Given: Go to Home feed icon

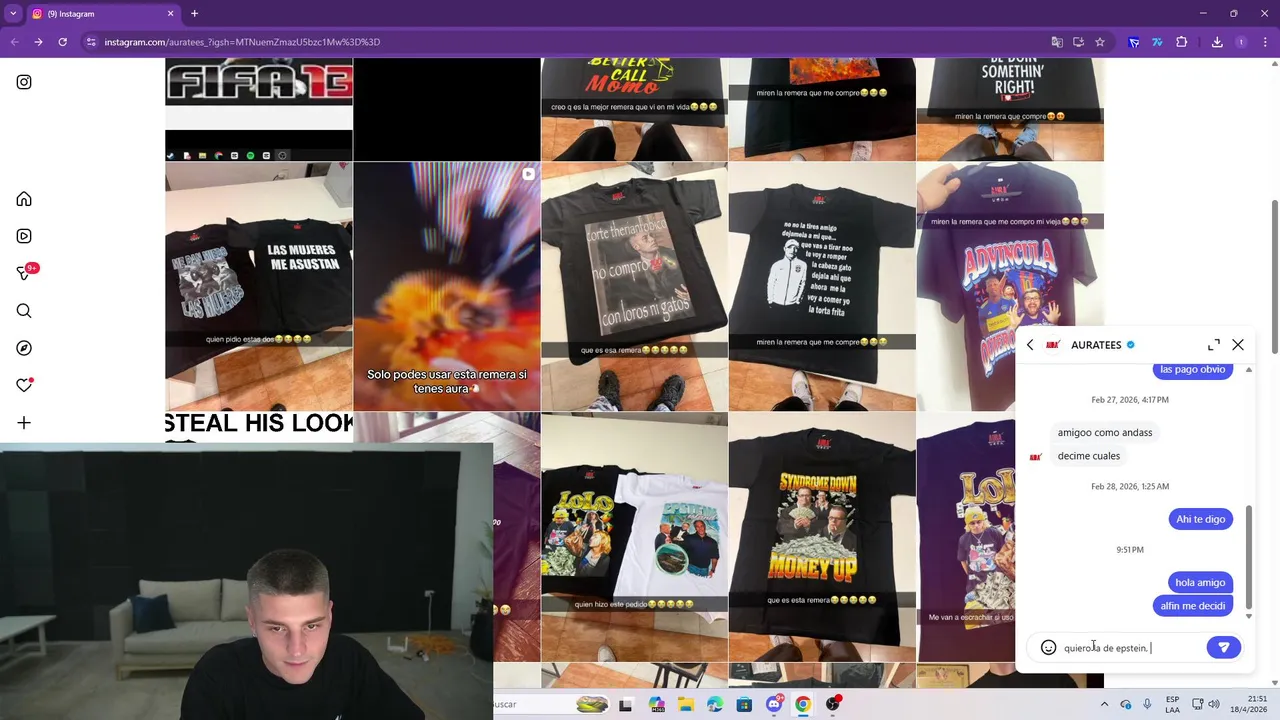Looking at the screenshot, I should [x=24, y=199].
